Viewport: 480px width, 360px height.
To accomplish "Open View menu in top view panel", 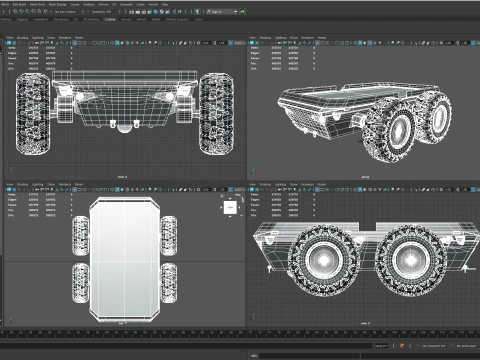I will [x=10, y=184].
